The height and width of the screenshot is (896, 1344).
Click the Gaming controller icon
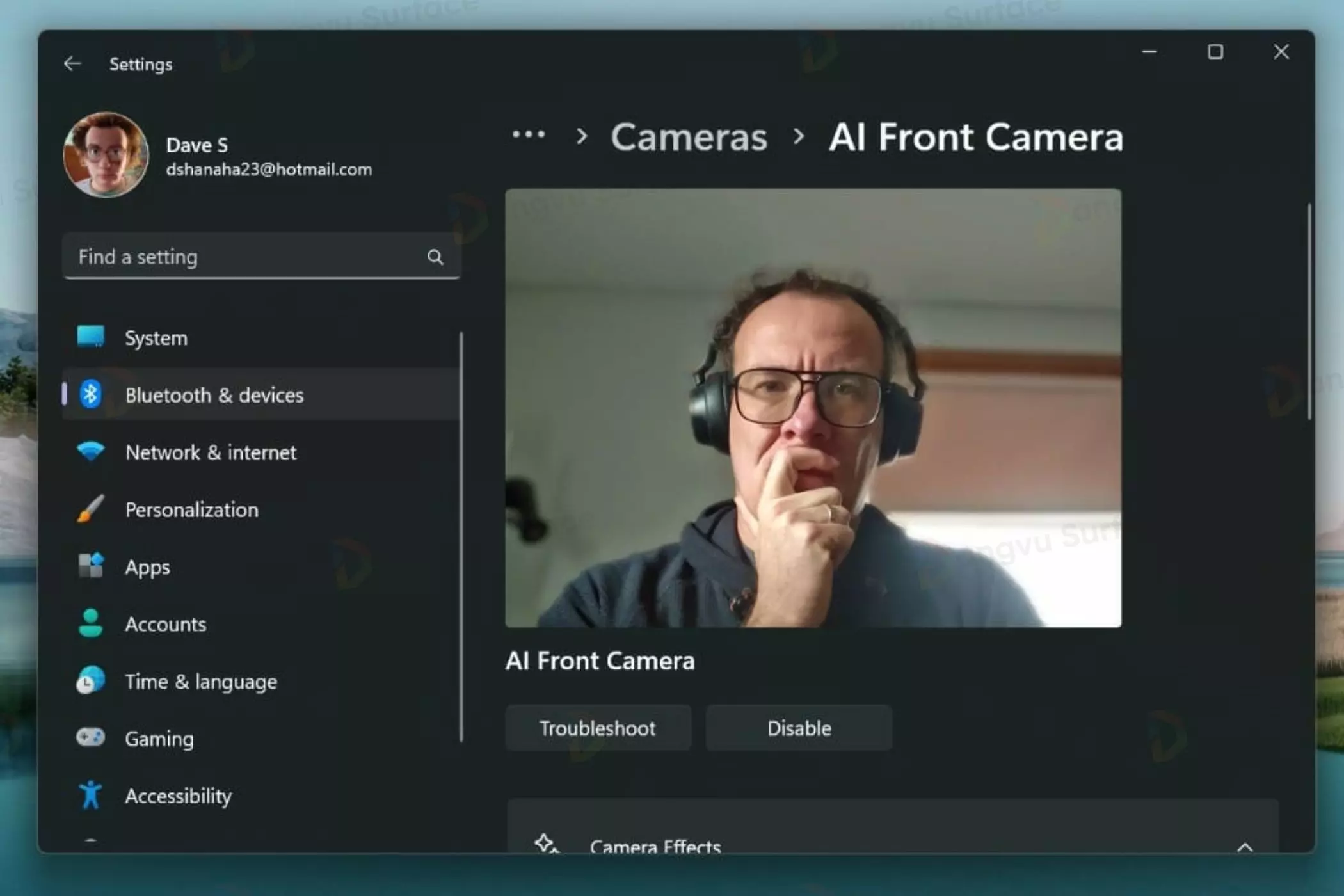coord(90,737)
